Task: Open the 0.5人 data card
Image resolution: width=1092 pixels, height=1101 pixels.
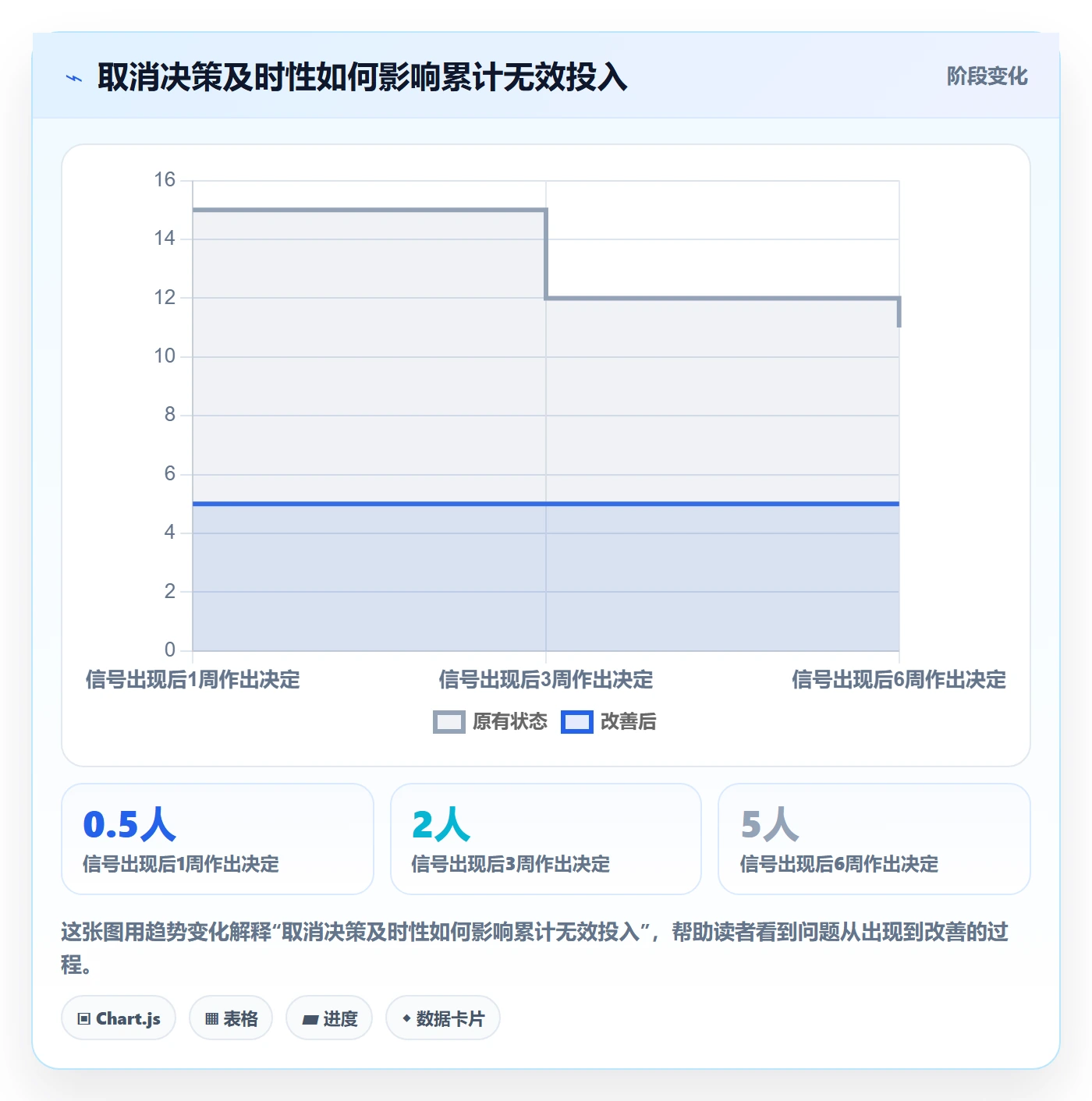Action: pyautogui.click(x=218, y=839)
